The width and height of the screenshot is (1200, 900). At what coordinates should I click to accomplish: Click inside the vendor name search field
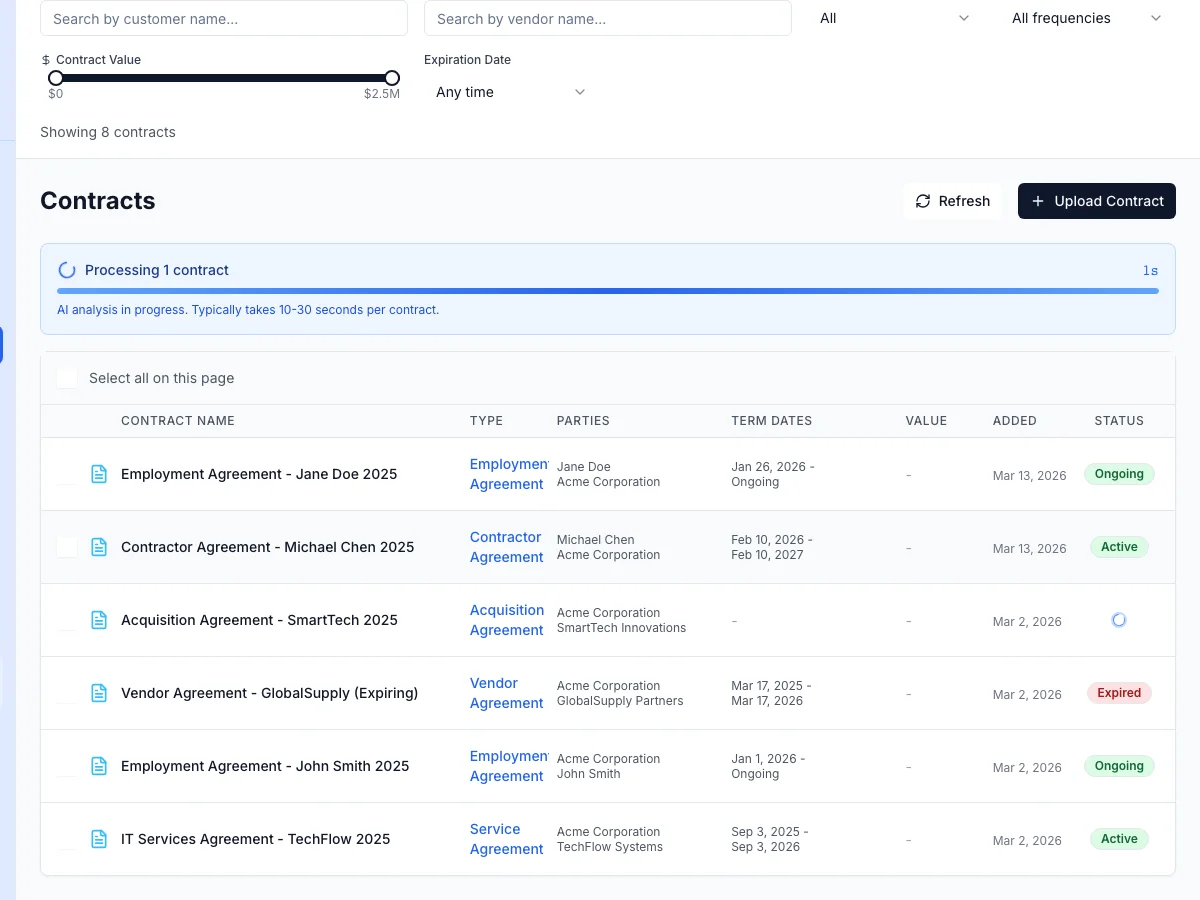tap(607, 18)
